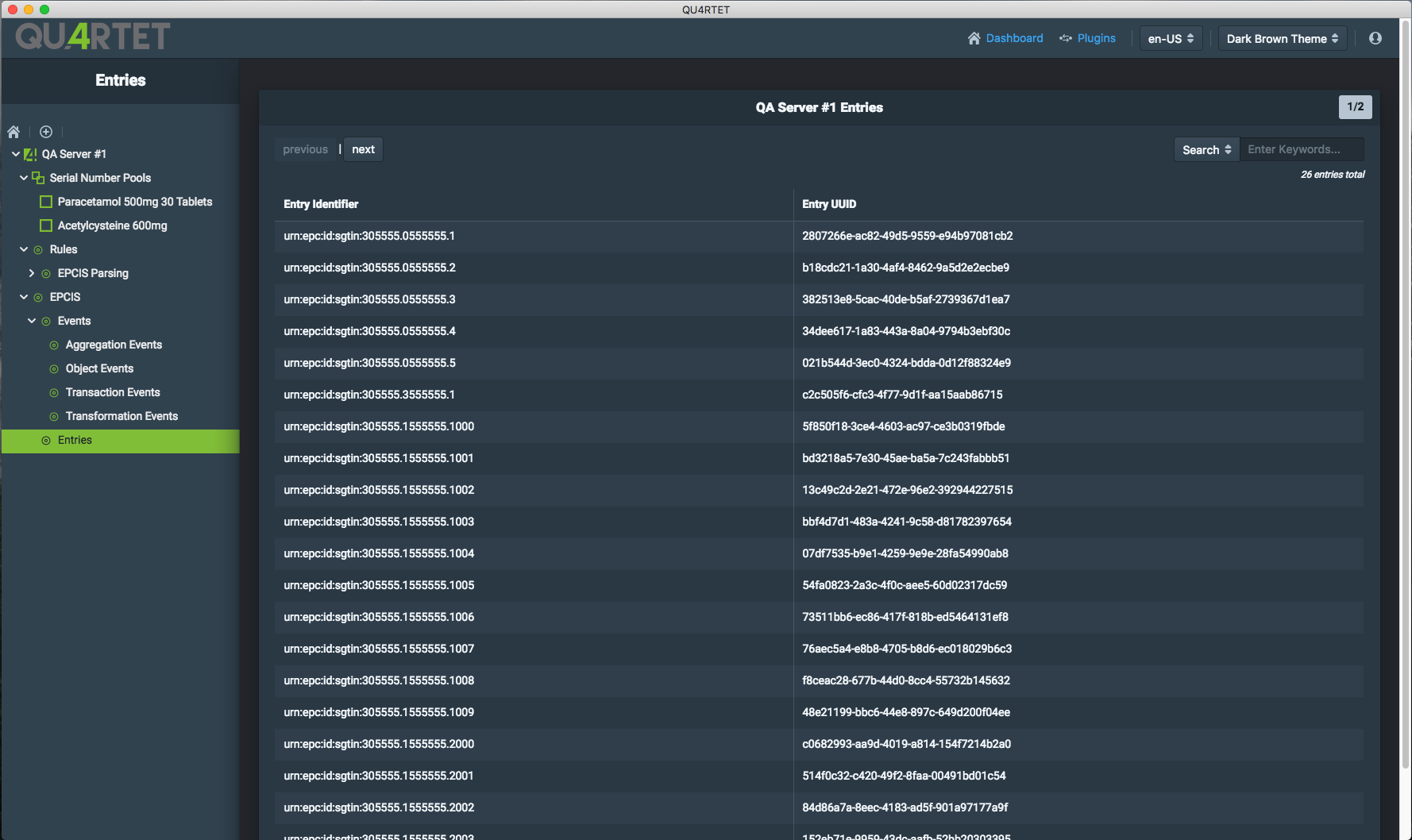Collapse the Rules tree node
Screen dimensions: 1412x840
tap(24, 249)
